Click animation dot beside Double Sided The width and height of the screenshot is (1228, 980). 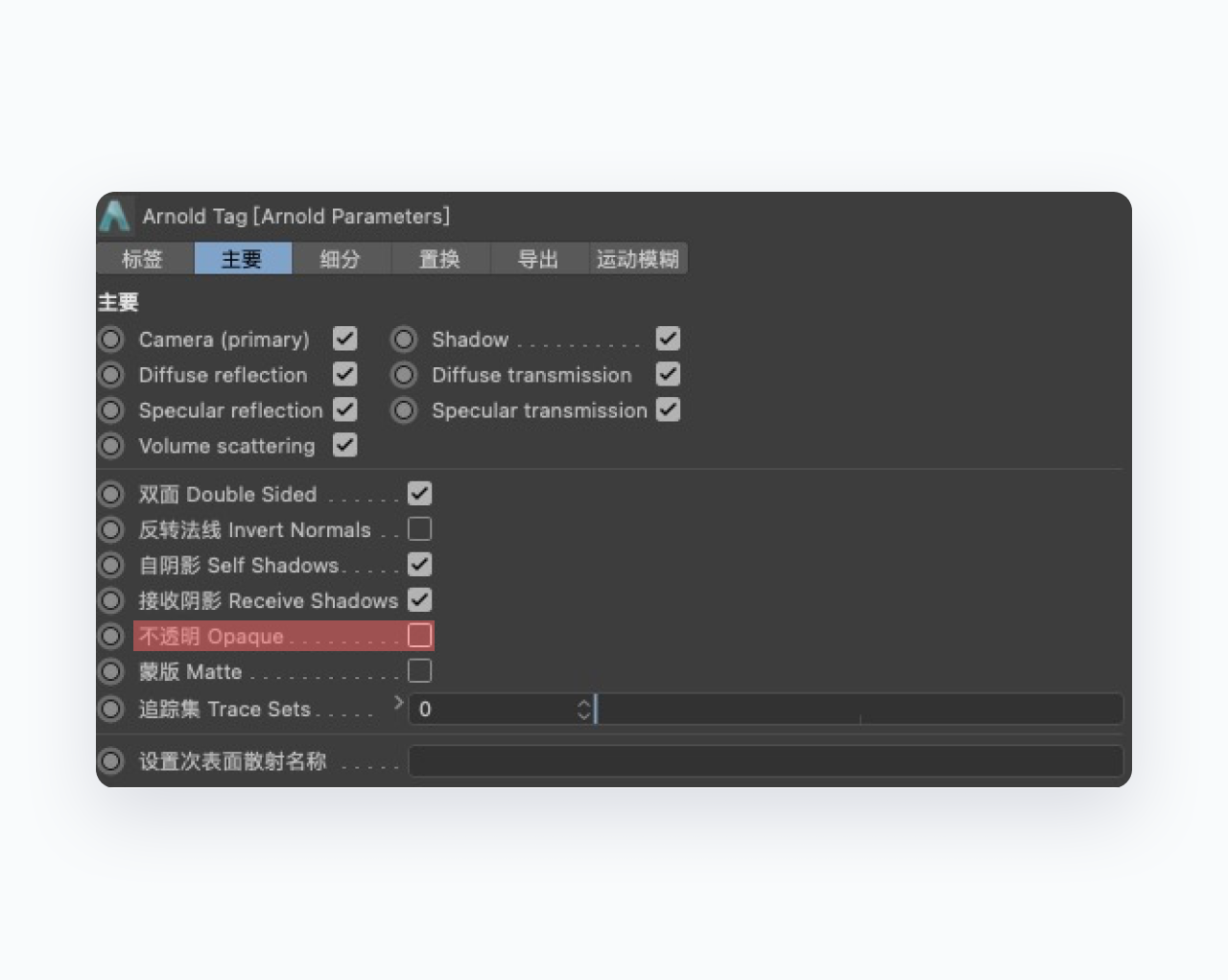111,494
